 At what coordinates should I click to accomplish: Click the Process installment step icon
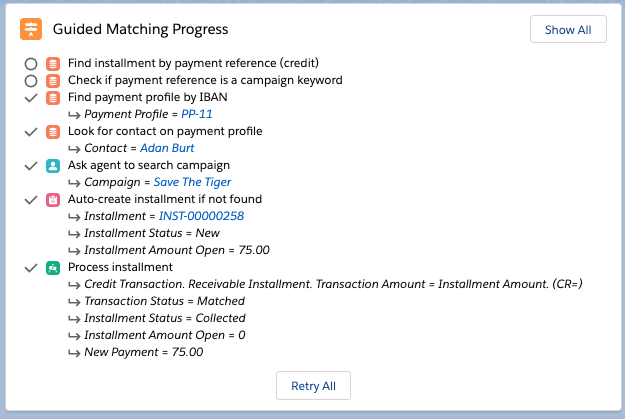pyautogui.click(x=53, y=267)
